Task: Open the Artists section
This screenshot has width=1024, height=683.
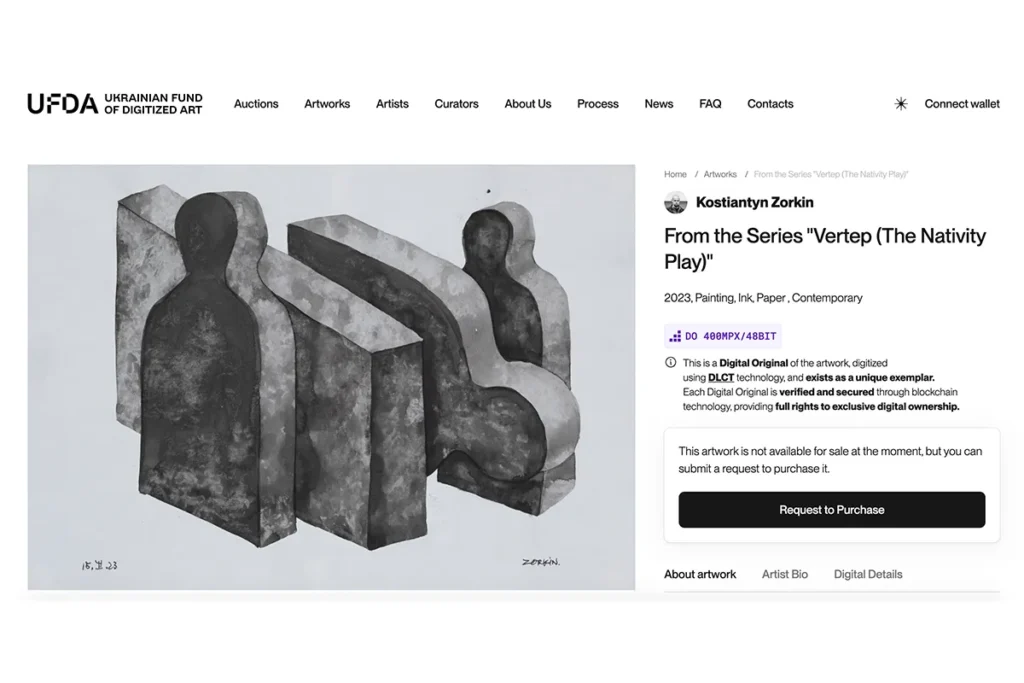Action: (392, 104)
